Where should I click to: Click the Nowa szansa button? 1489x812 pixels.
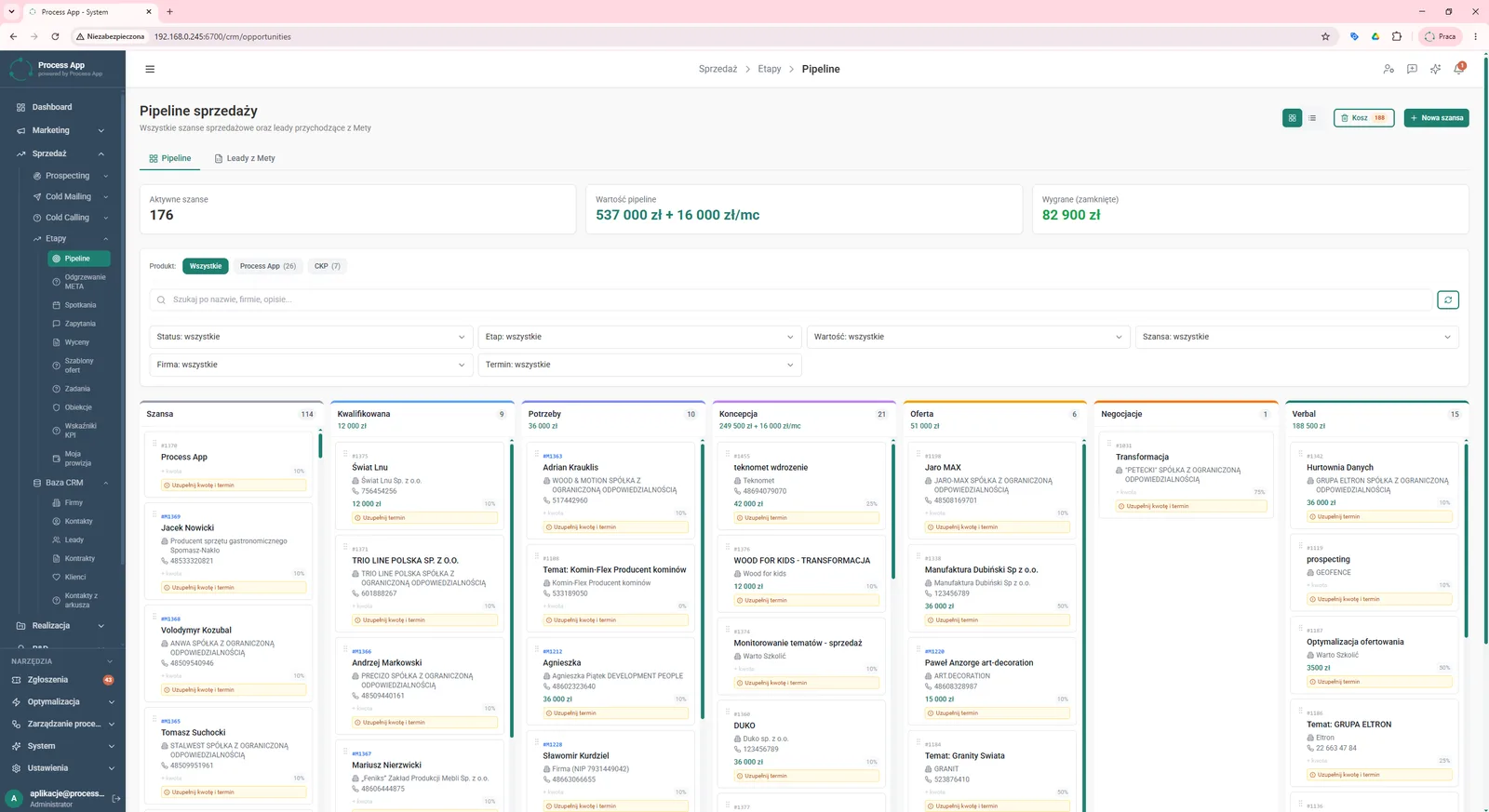[x=1437, y=118]
